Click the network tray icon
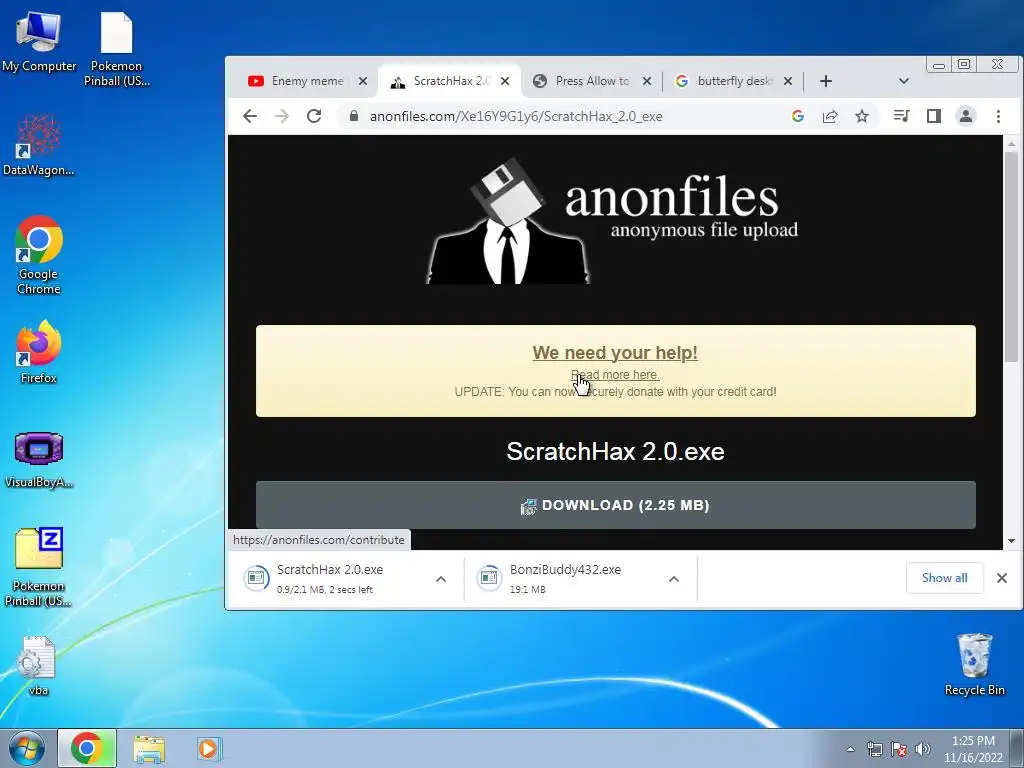The height and width of the screenshot is (768, 1024). 874,749
